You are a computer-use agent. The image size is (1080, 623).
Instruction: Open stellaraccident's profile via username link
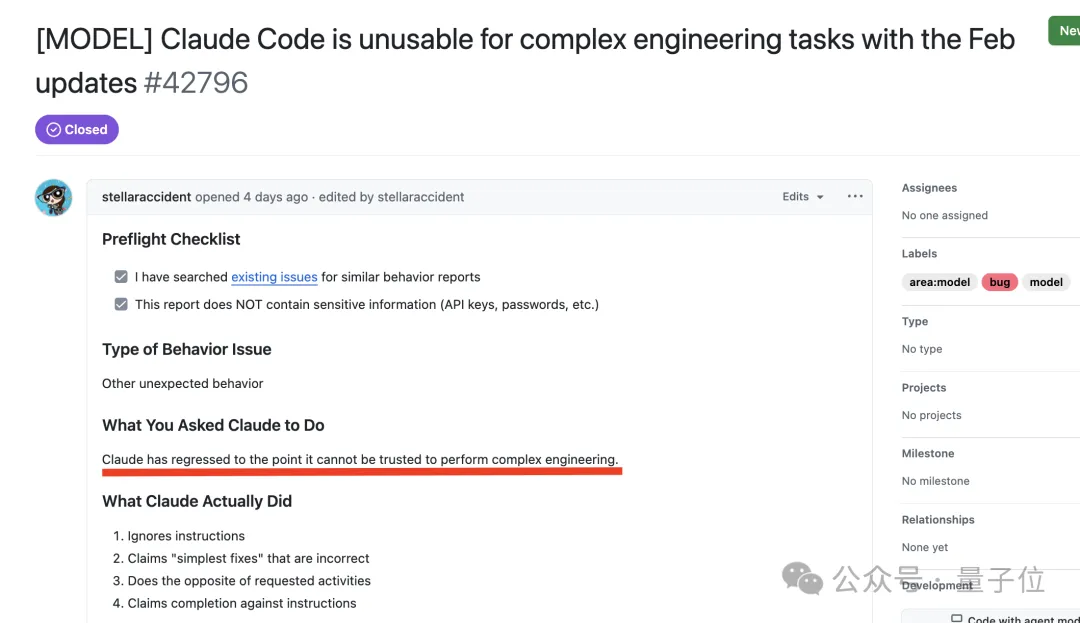tap(146, 196)
